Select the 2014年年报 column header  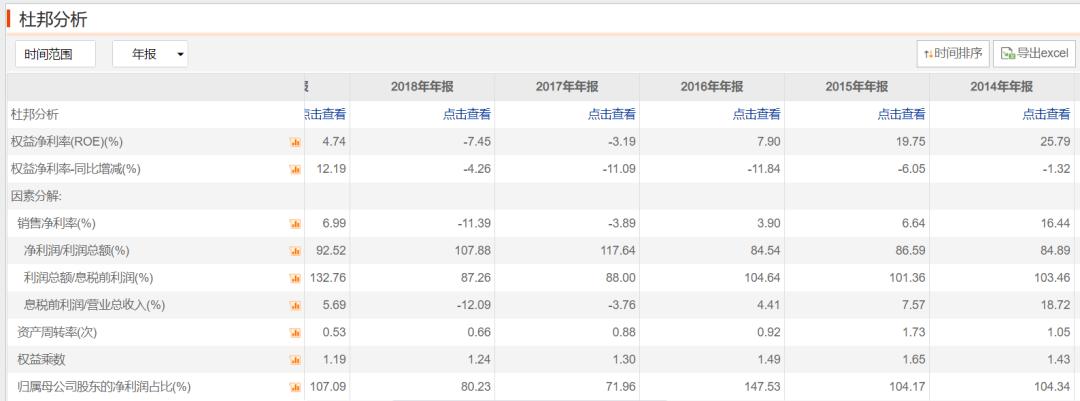[x=1001, y=86]
